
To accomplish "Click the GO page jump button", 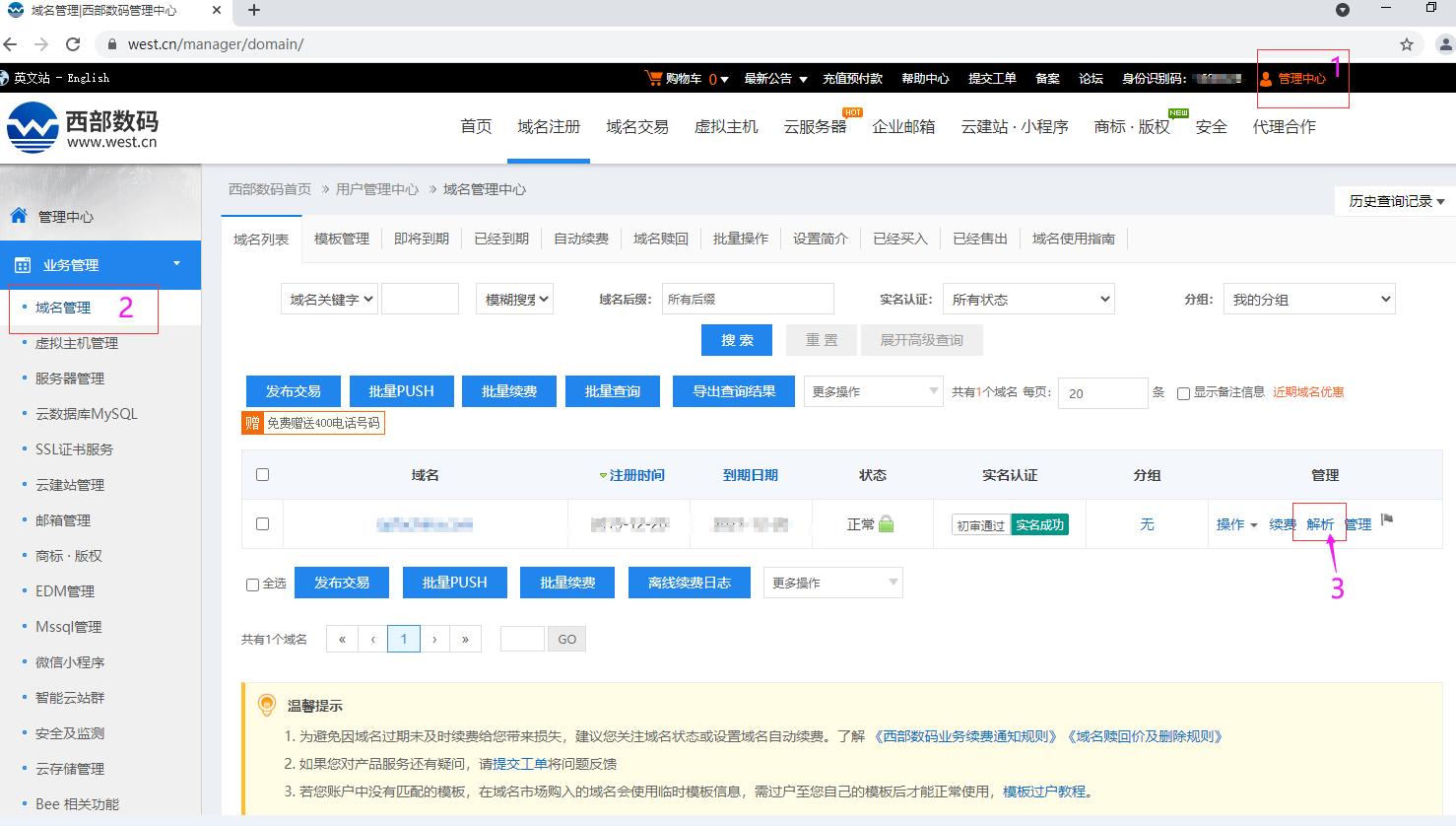I will coord(567,639).
